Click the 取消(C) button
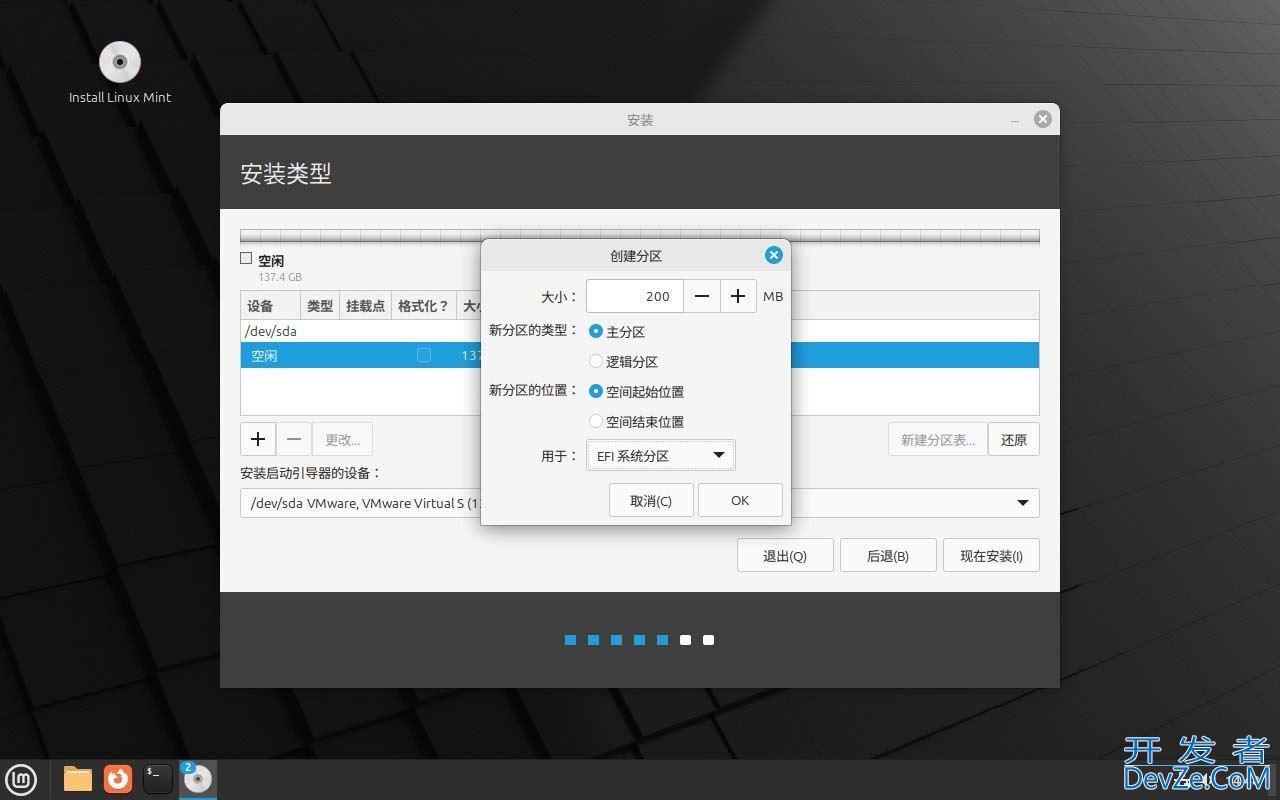This screenshot has height=800, width=1280. point(651,501)
